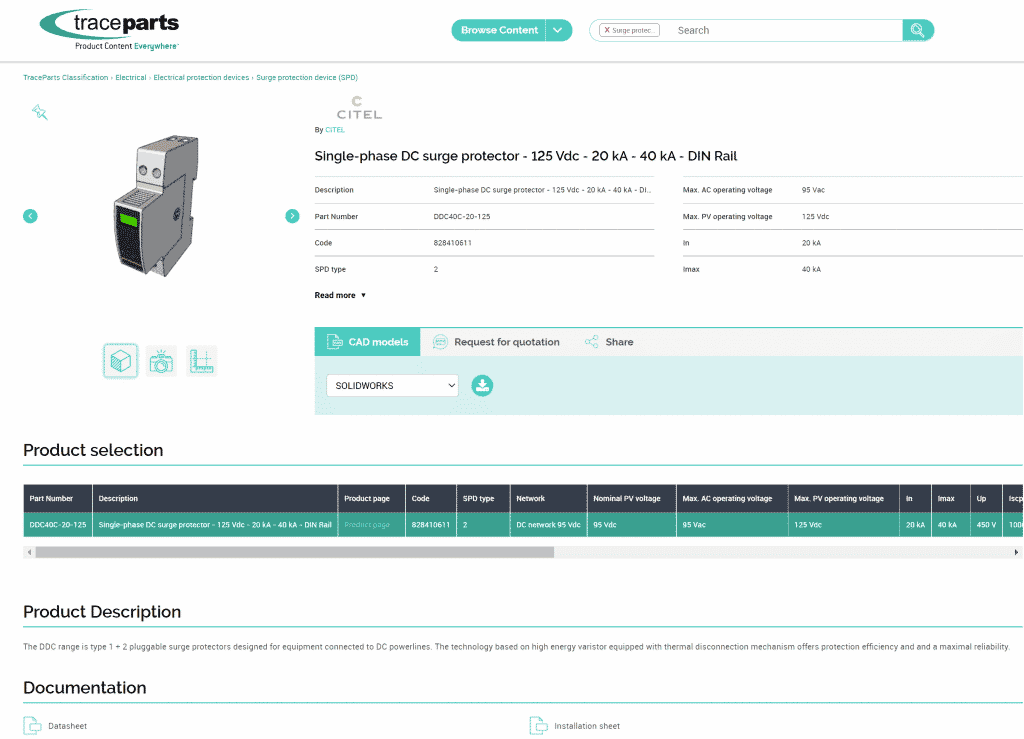The image size is (1024, 739).
Task: Expand Read more specifications
Action: pos(340,296)
